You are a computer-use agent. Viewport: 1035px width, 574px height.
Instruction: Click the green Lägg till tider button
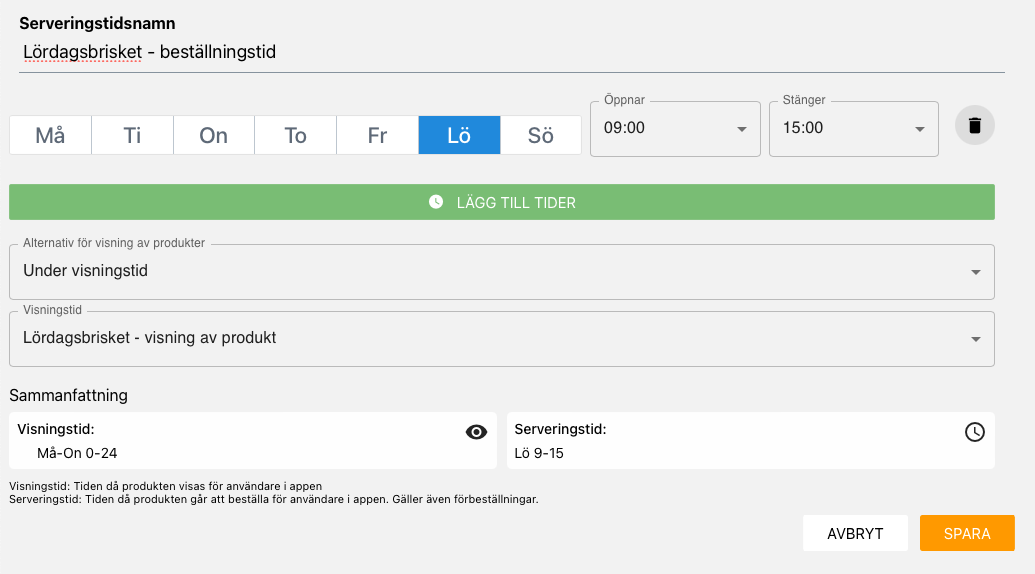pos(502,202)
